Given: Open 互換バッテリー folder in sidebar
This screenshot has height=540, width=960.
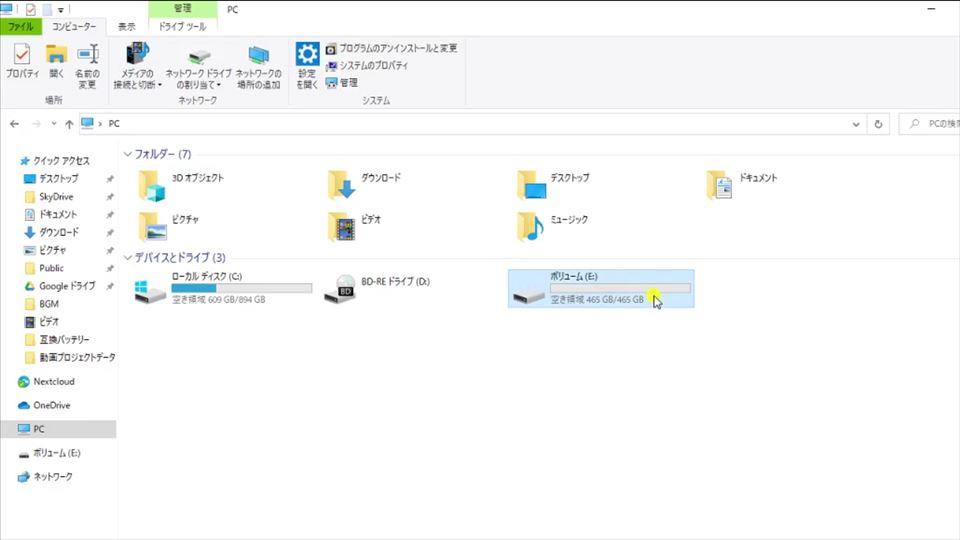Looking at the screenshot, I should click(64, 339).
